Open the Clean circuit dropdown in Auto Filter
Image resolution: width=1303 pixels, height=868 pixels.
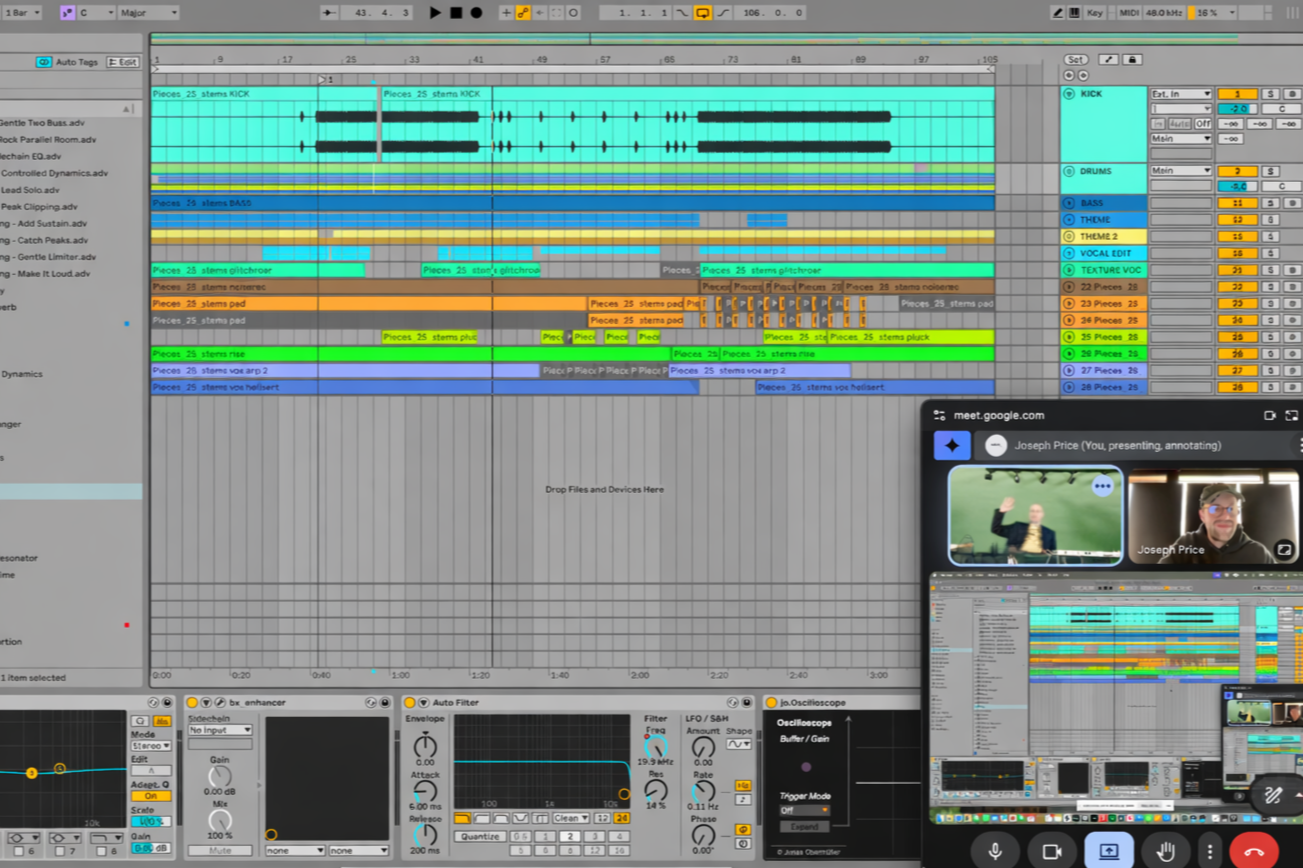point(570,818)
